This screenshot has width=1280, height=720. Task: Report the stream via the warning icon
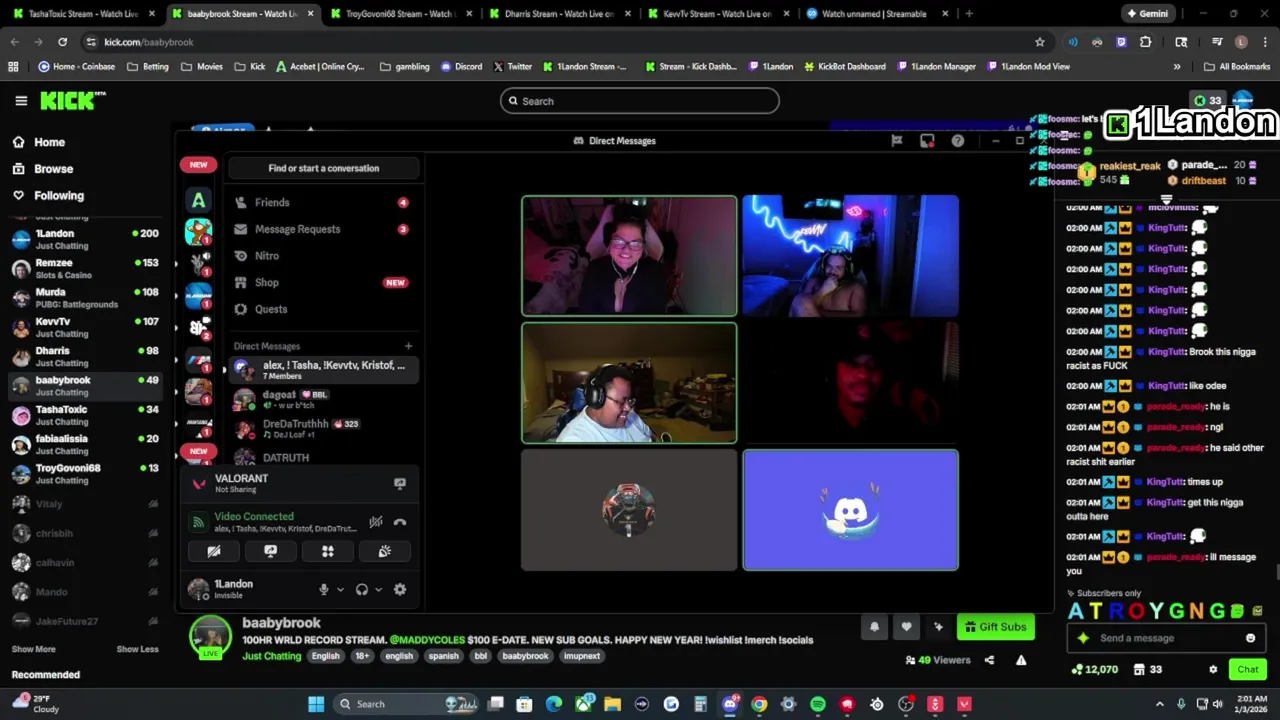(x=1021, y=660)
